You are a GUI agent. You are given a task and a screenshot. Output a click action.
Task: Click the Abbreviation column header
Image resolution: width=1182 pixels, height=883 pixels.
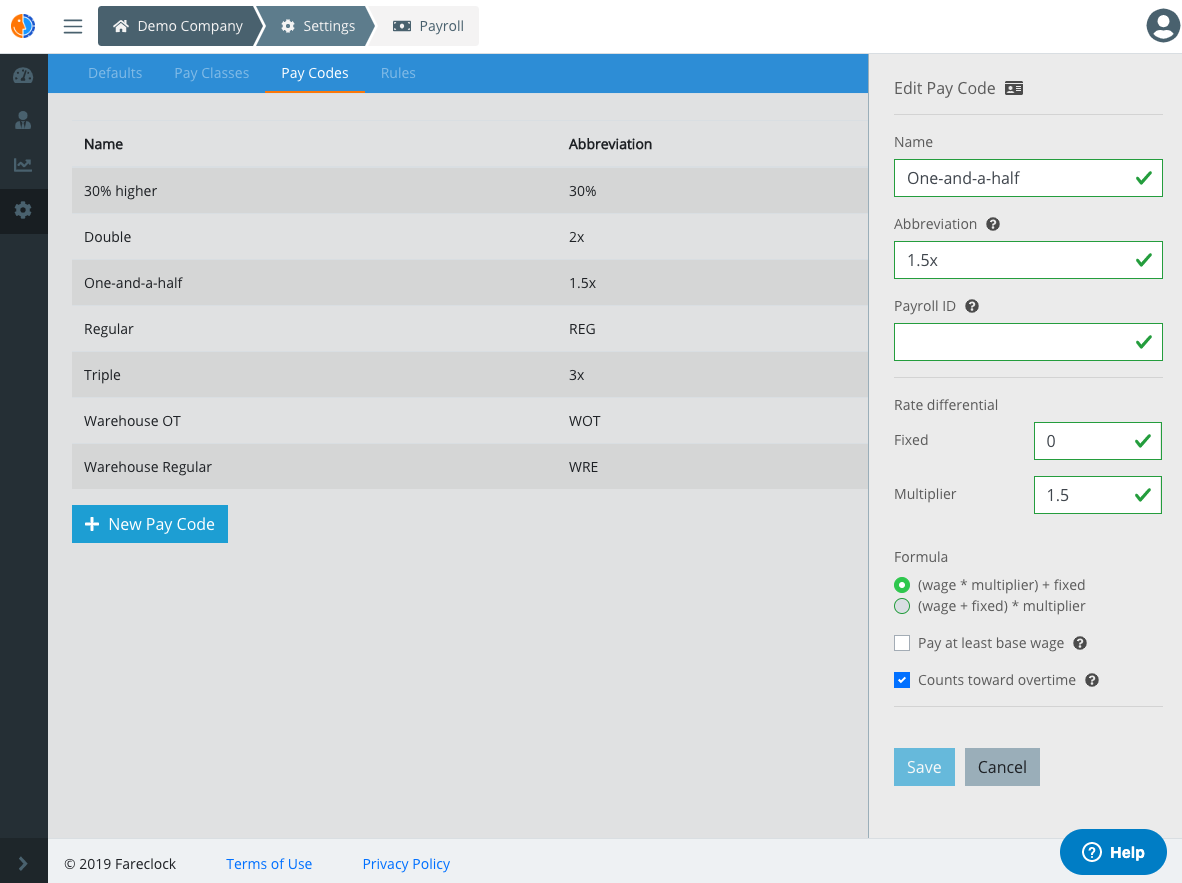click(x=610, y=144)
